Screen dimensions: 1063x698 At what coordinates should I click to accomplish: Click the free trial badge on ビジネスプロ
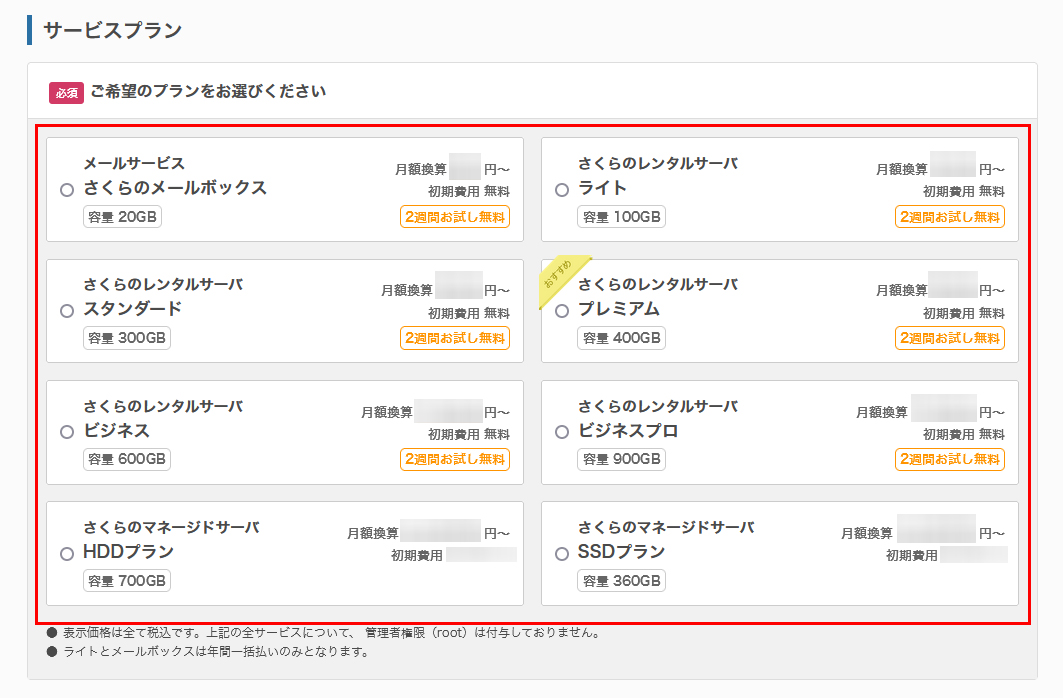[x=950, y=459]
